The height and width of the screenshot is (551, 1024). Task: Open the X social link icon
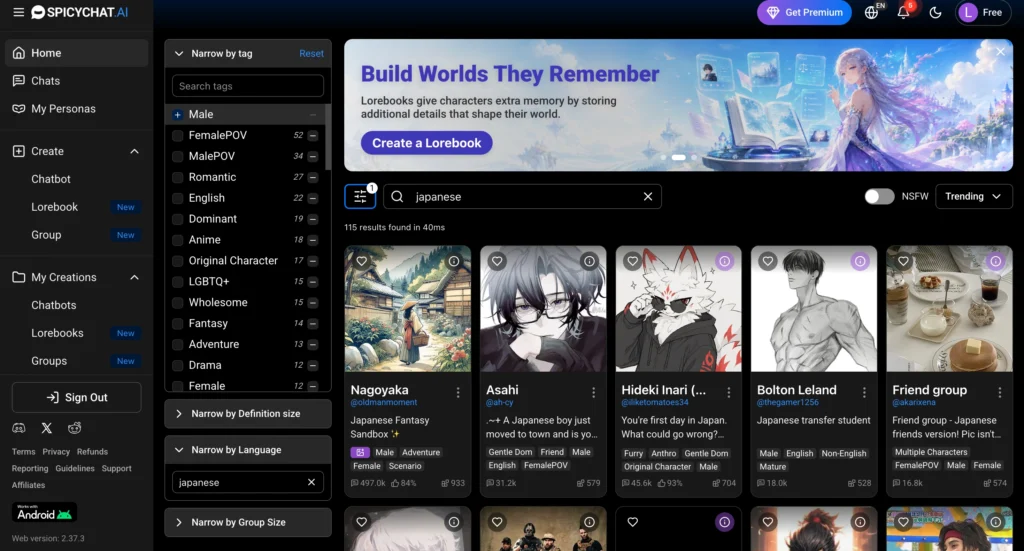coord(46,428)
